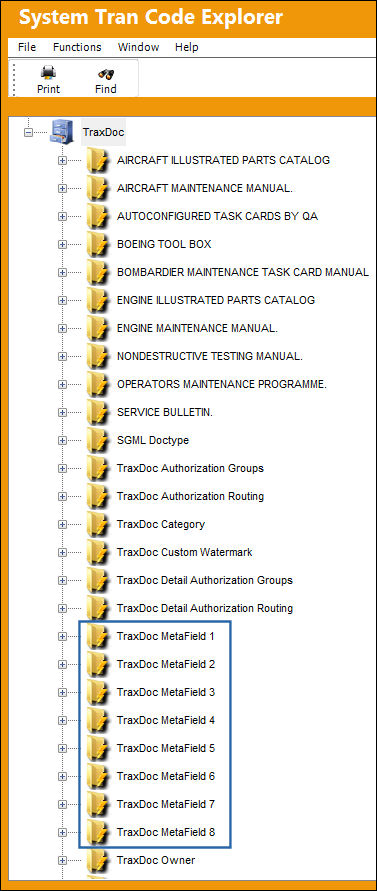Expand AIRCRAFT ILLUSTRATED PARTS CATALOG node
The height and width of the screenshot is (891, 377).
point(62,161)
